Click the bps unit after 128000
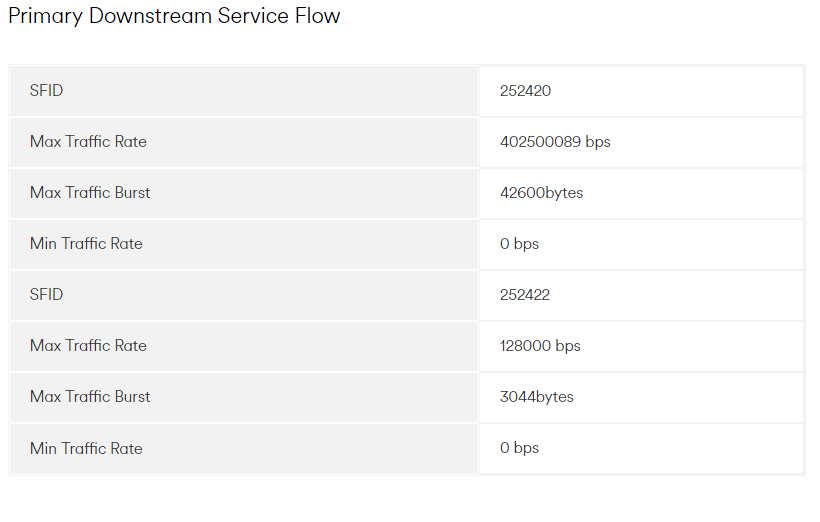The width and height of the screenshot is (820, 522). tap(568, 346)
